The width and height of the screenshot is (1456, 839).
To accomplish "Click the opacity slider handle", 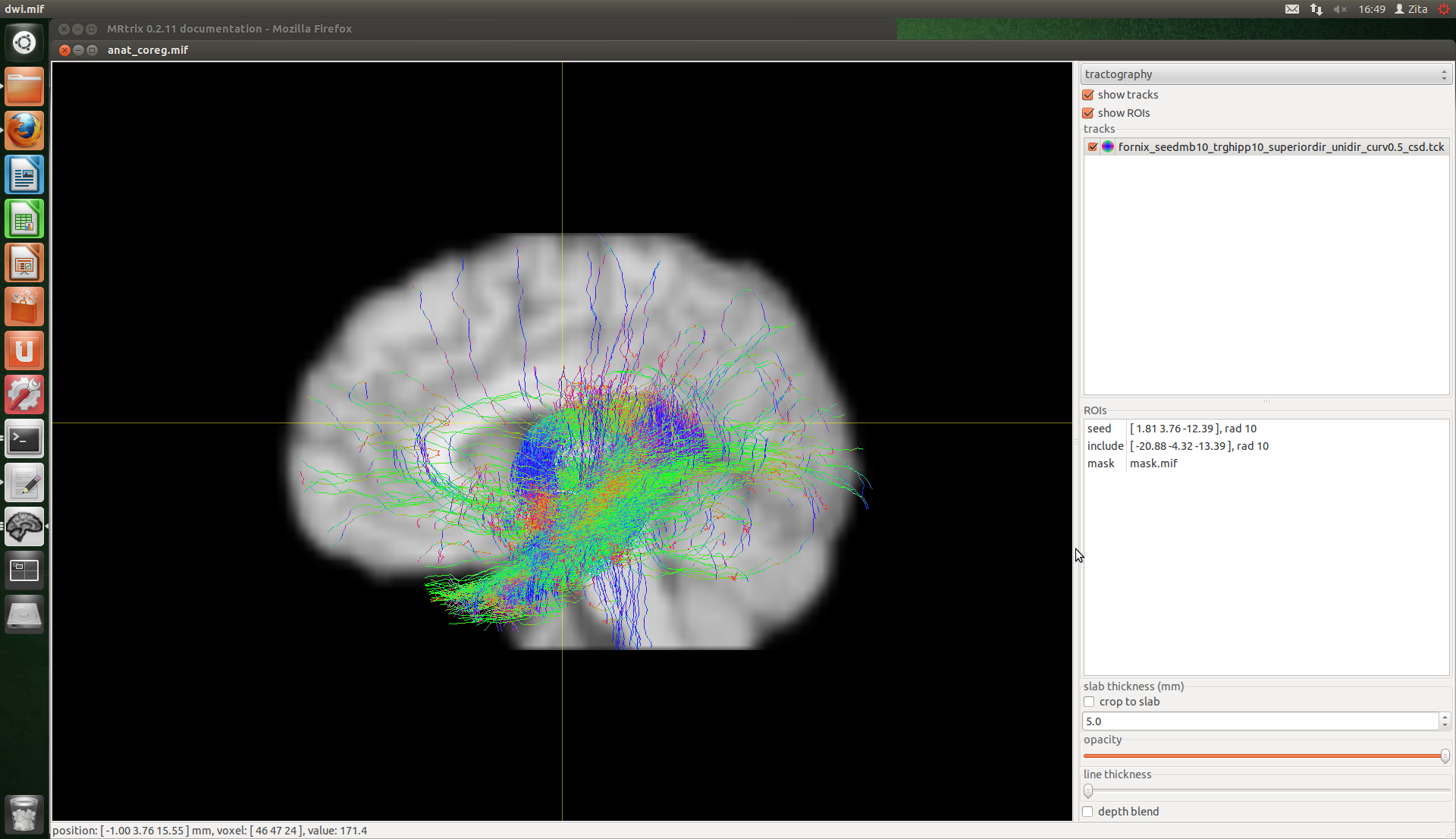I will point(1445,756).
